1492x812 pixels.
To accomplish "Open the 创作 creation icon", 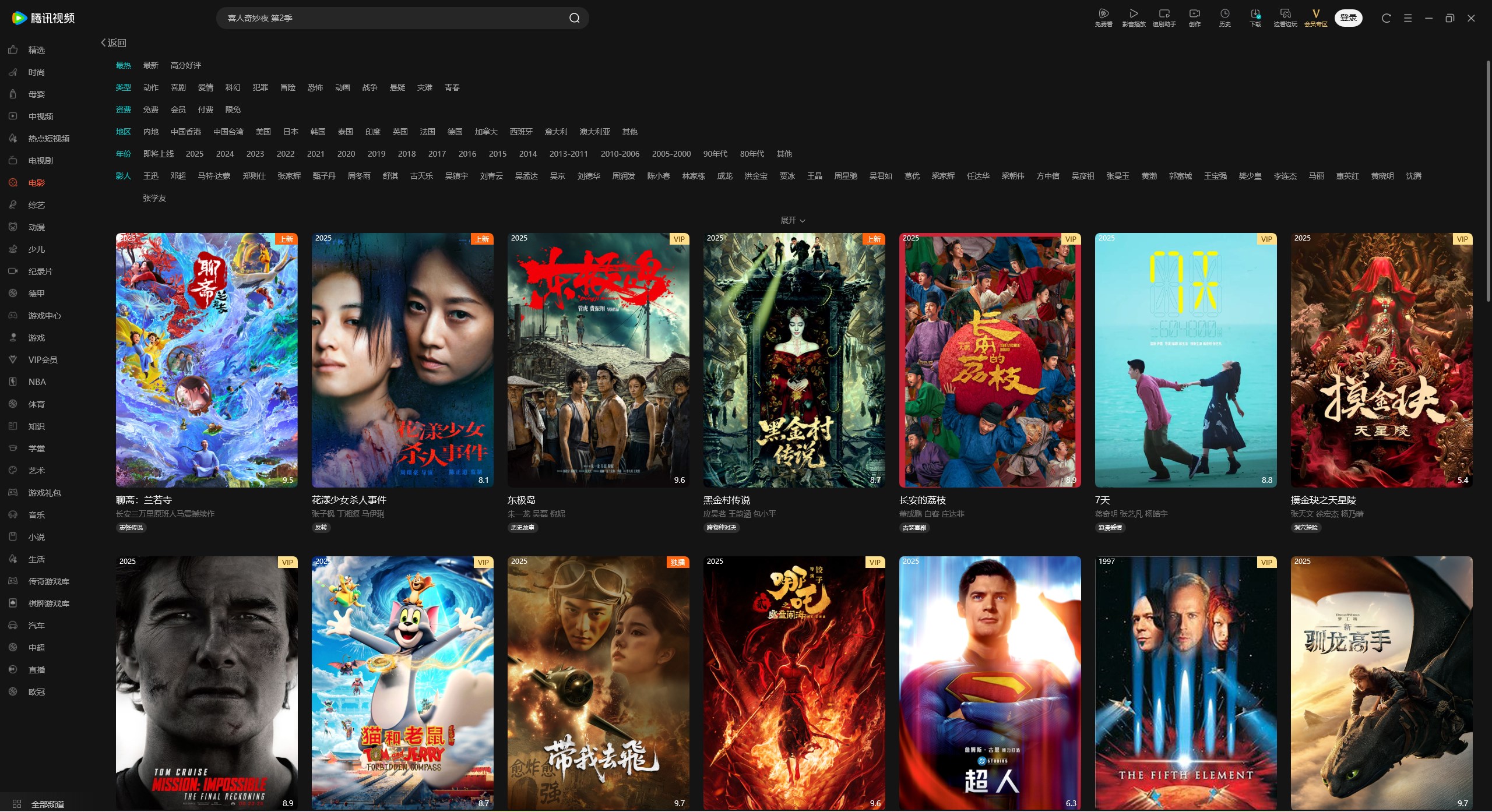I will point(1194,17).
